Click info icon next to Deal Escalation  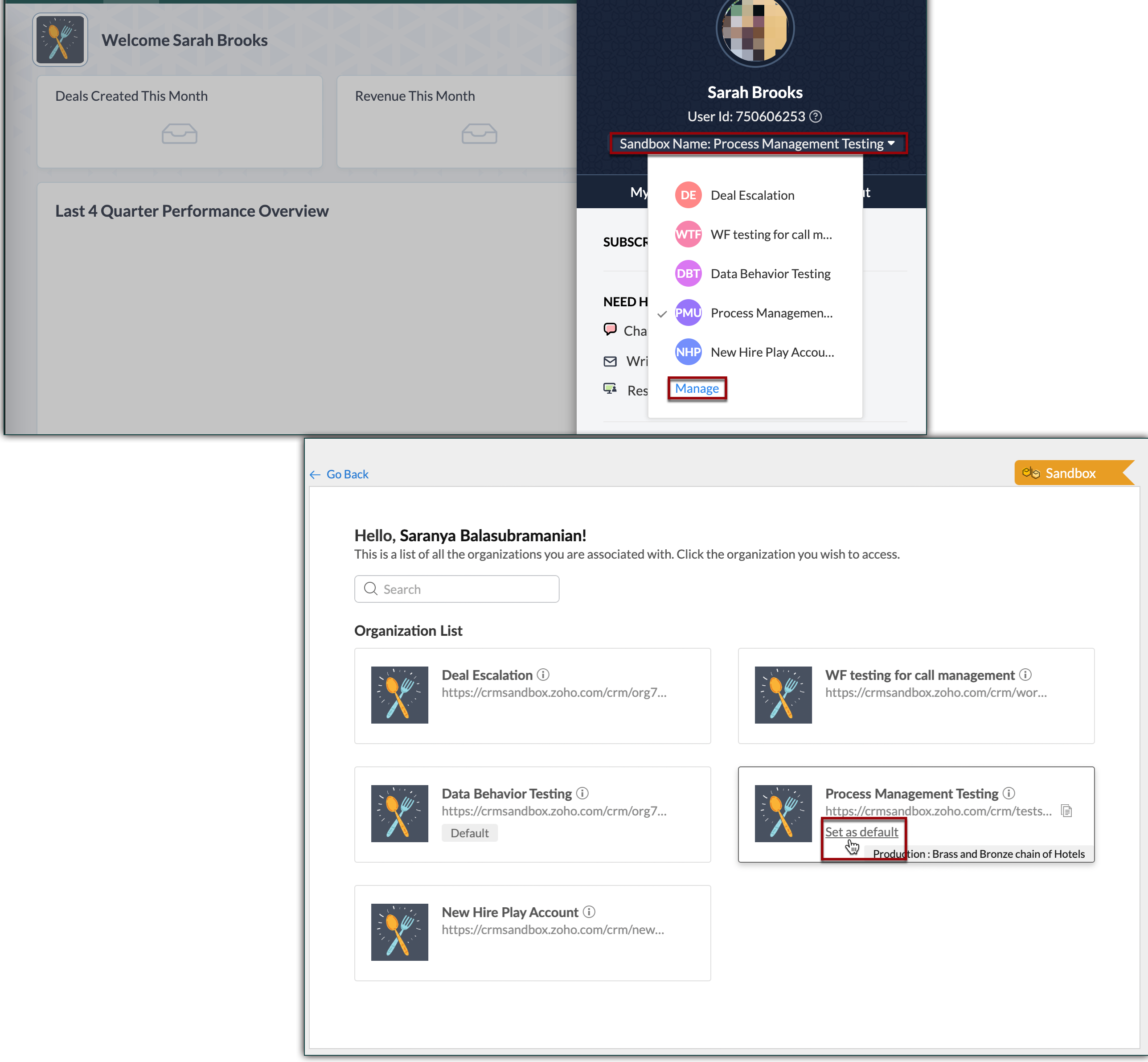[543, 675]
